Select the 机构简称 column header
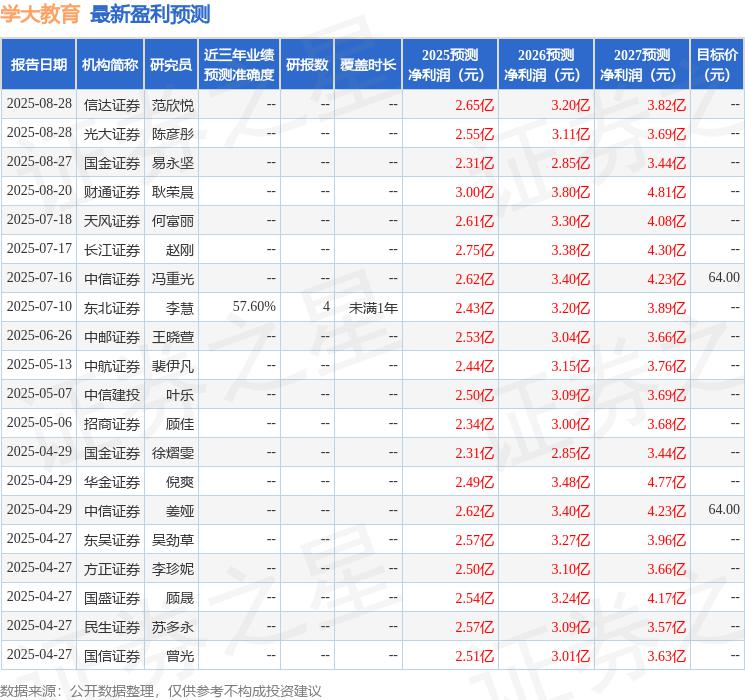Image resolution: width=745 pixels, height=700 pixels. tap(110, 65)
